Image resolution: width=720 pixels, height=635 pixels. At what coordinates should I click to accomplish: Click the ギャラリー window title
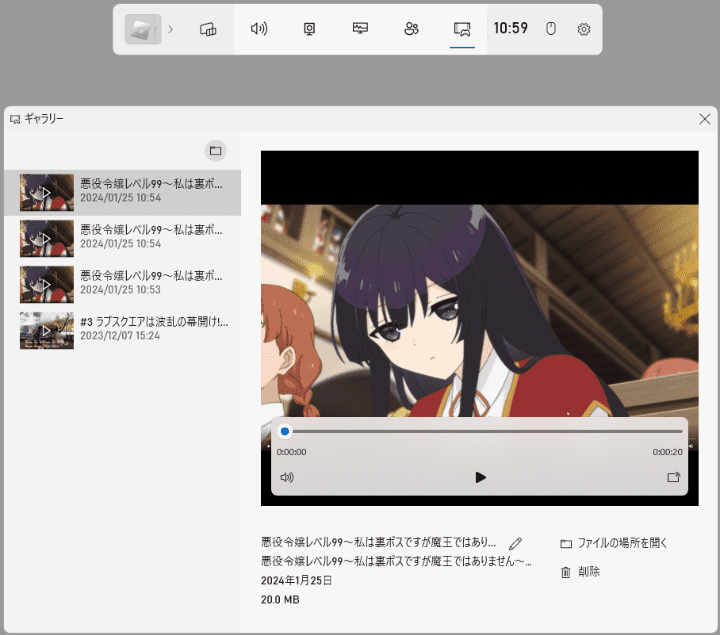point(44,119)
